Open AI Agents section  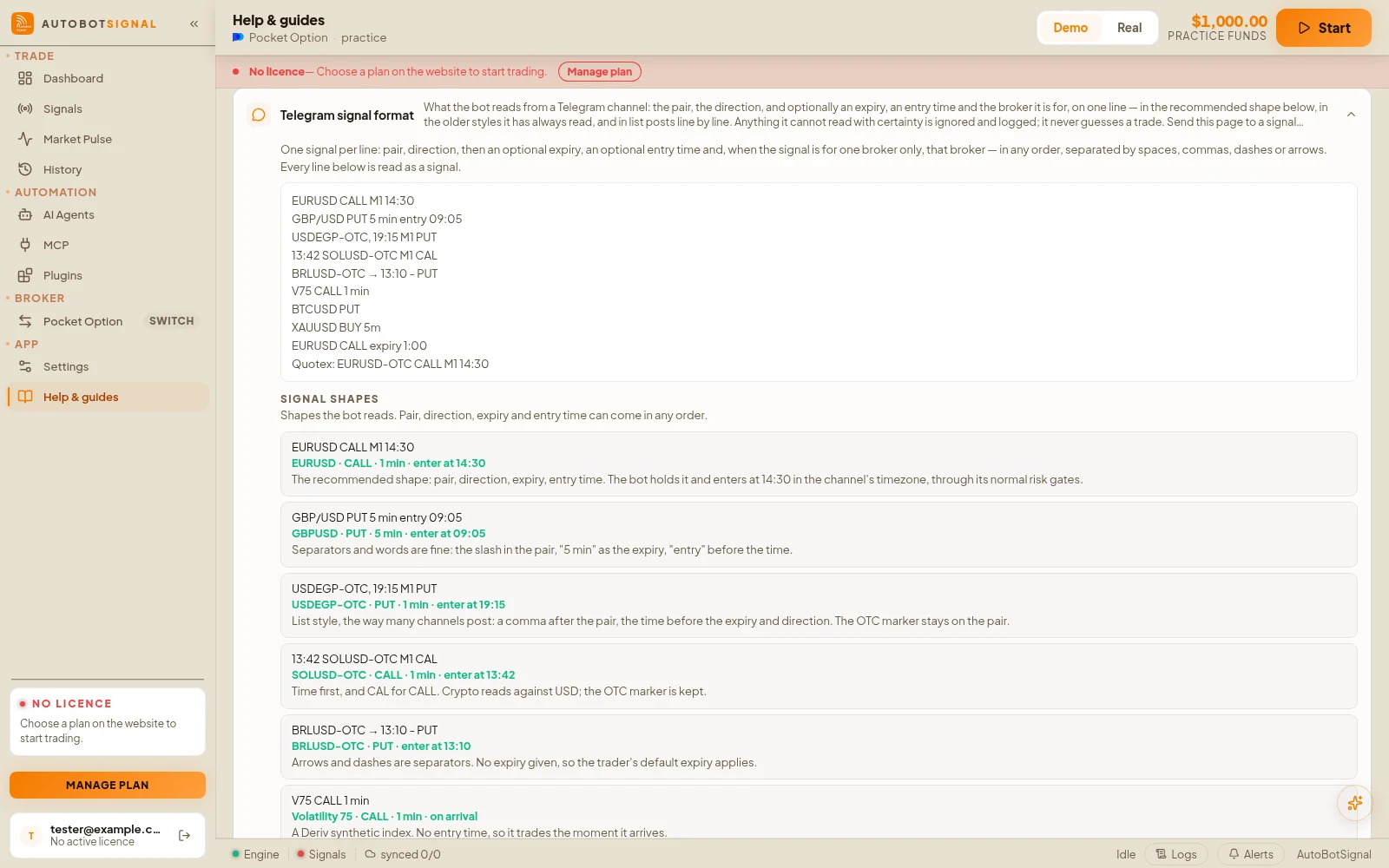(108, 214)
